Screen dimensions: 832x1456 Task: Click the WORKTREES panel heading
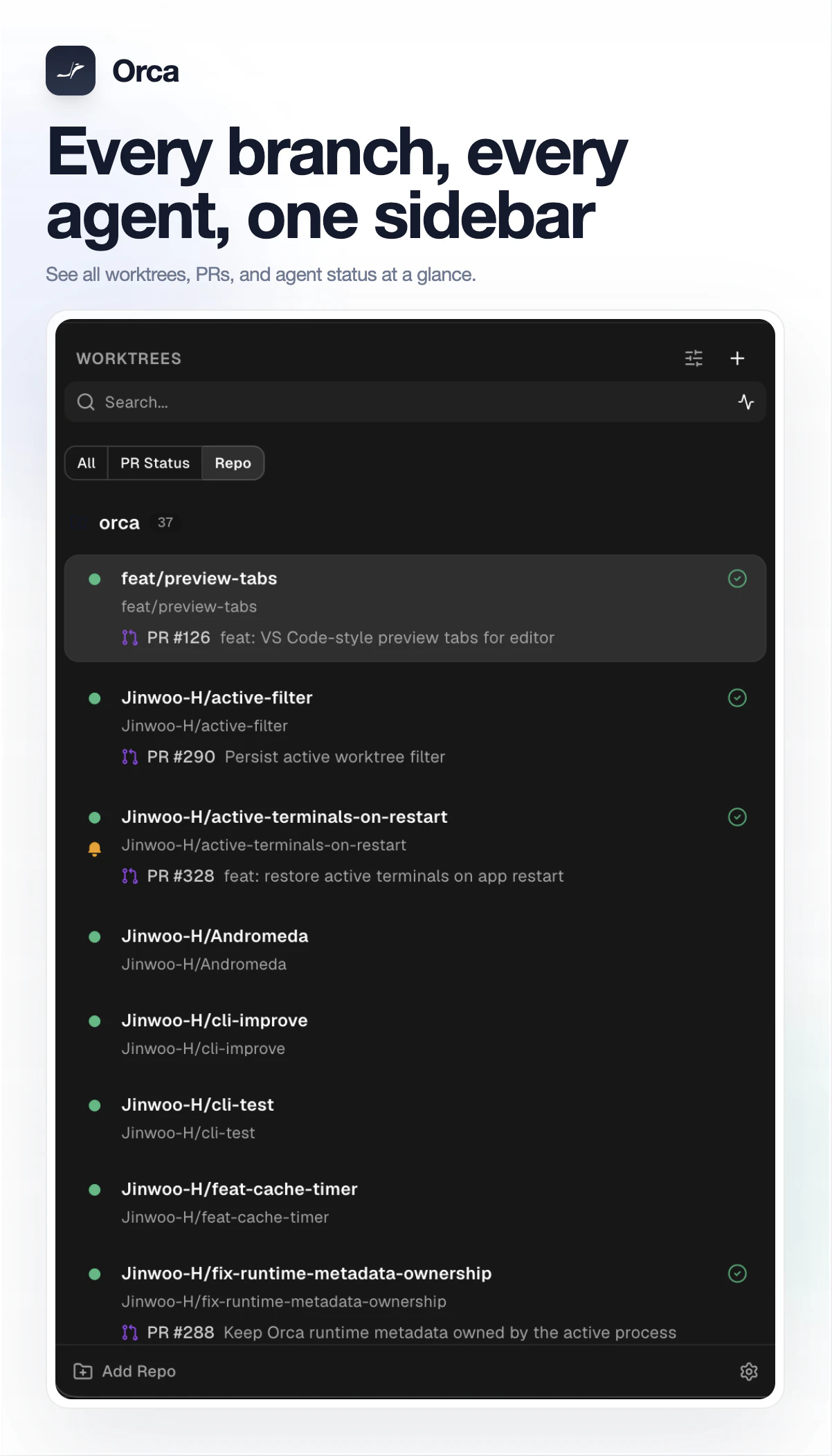point(129,358)
